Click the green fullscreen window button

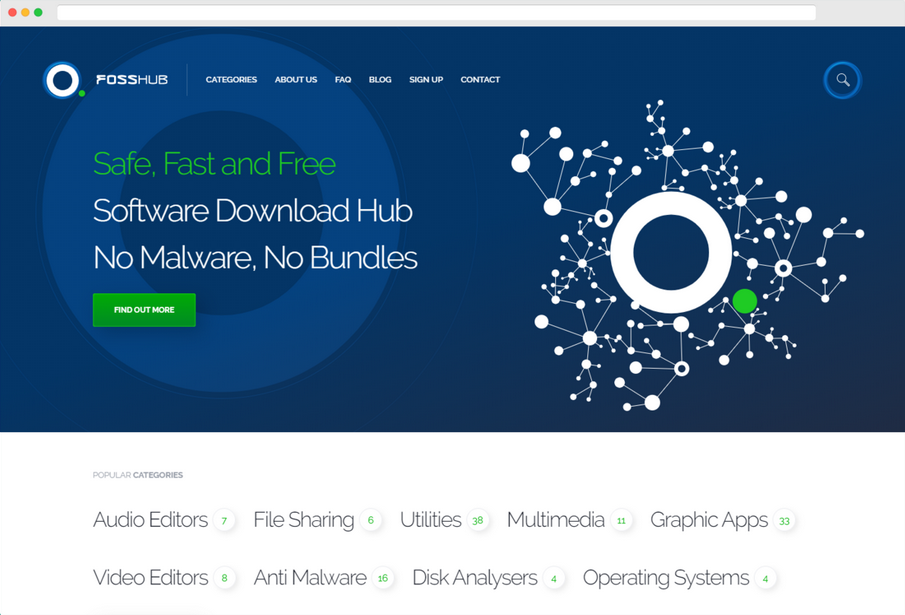click(38, 12)
